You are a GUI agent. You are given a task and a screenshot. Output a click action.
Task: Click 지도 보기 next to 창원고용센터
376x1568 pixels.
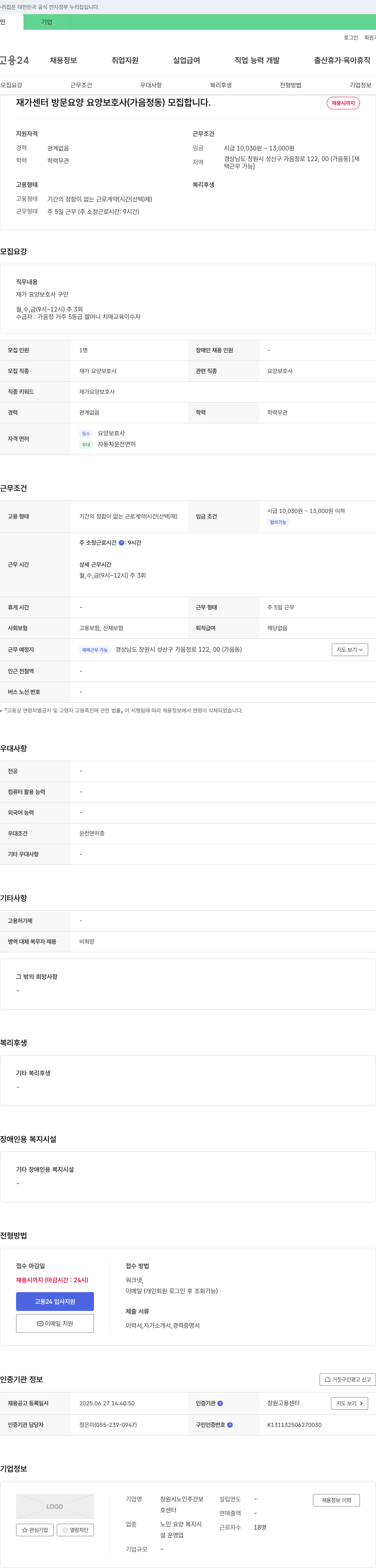tap(349, 1403)
